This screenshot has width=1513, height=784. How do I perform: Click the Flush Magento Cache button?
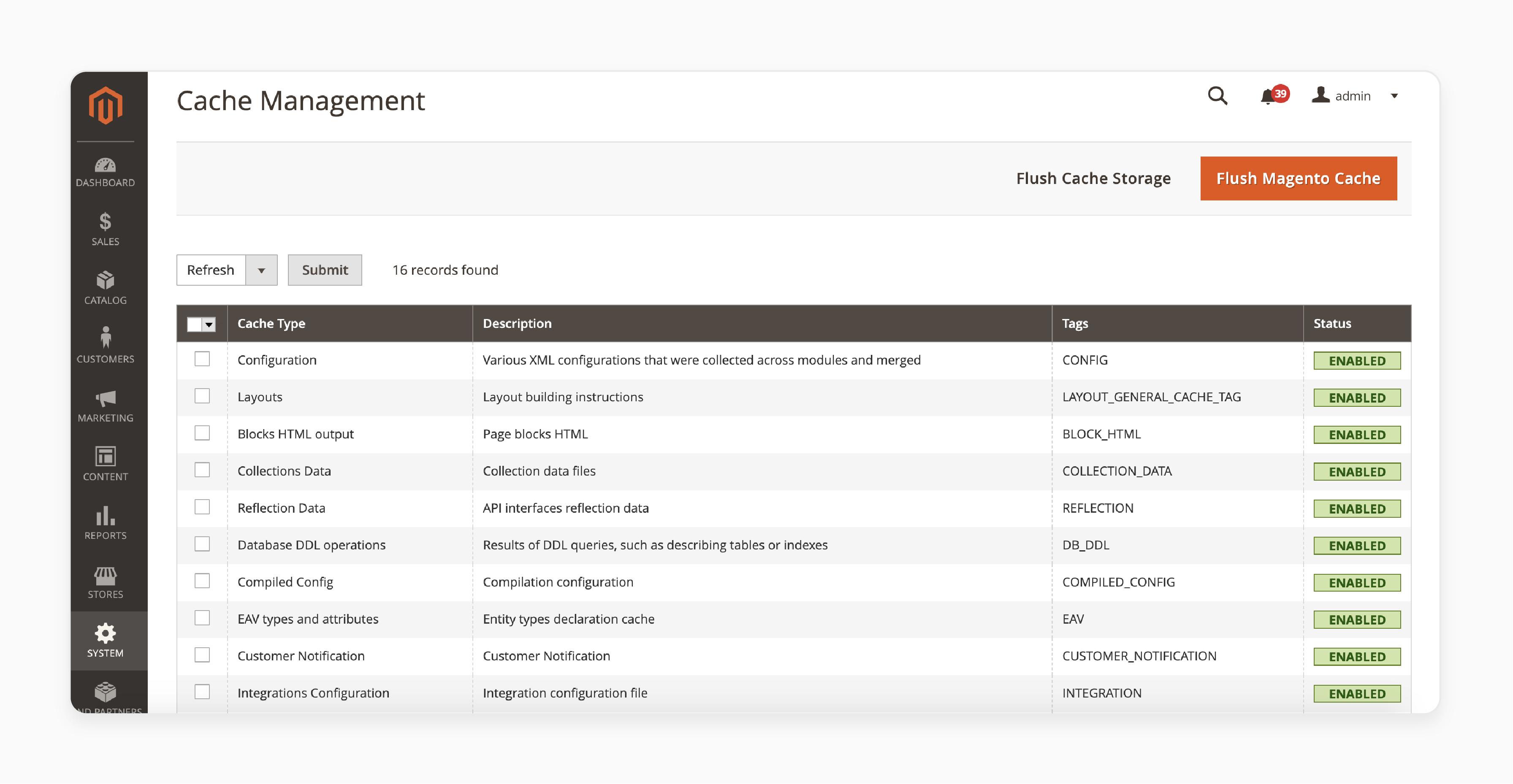[x=1298, y=178]
